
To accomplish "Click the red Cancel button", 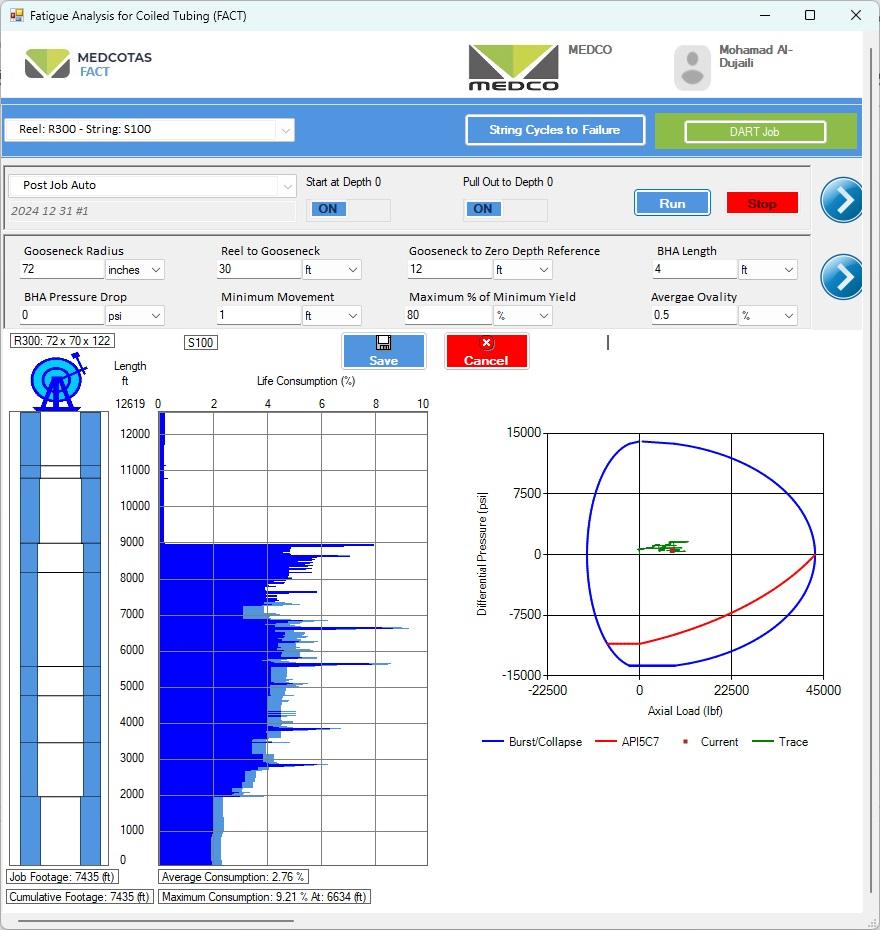I will 486,351.
